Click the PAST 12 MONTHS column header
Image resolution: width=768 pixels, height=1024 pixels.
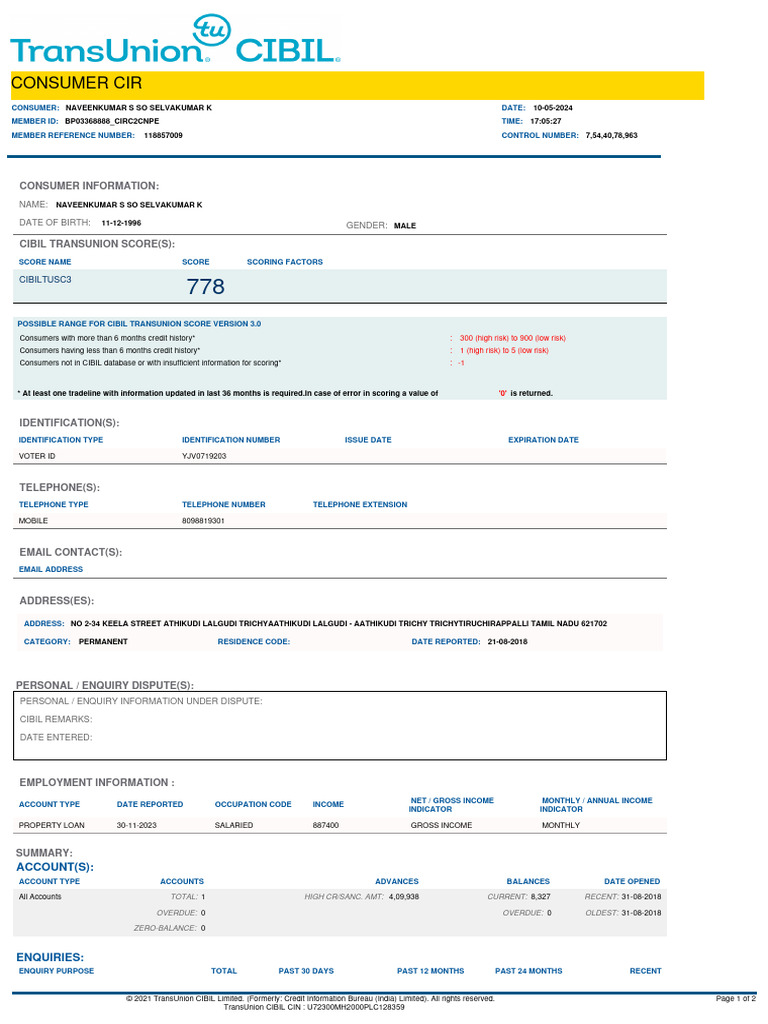click(x=430, y=971)
